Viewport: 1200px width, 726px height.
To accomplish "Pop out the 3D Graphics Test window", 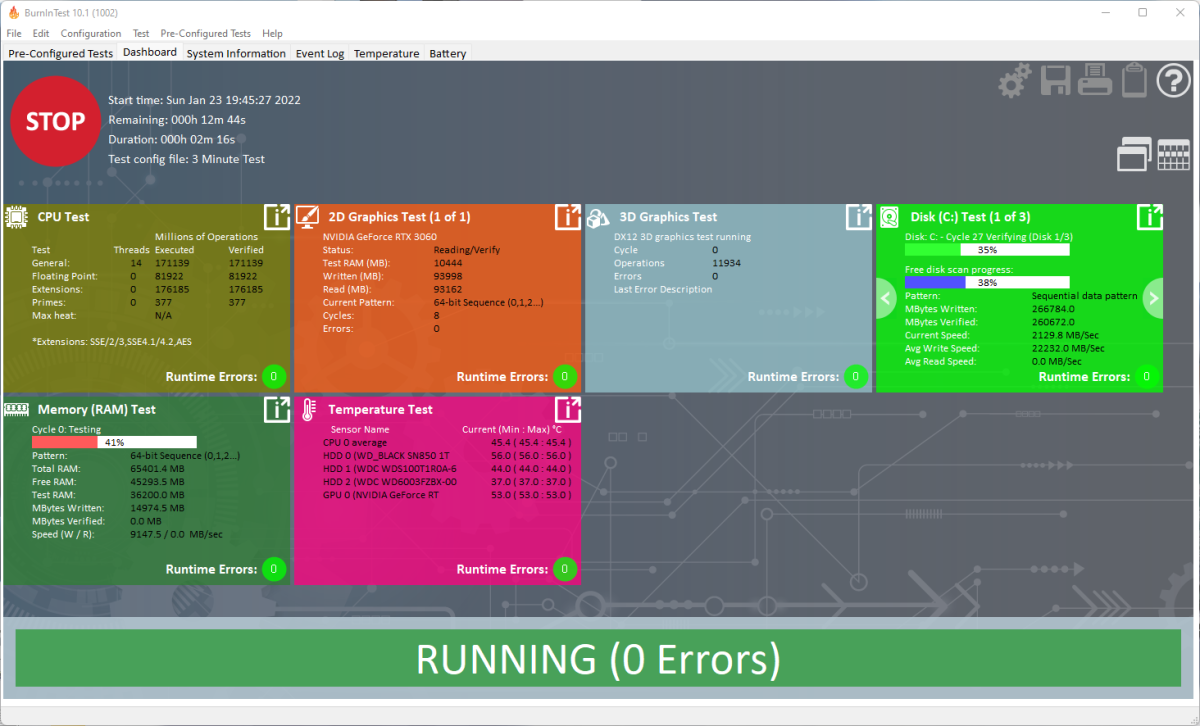I will (859, 217).
